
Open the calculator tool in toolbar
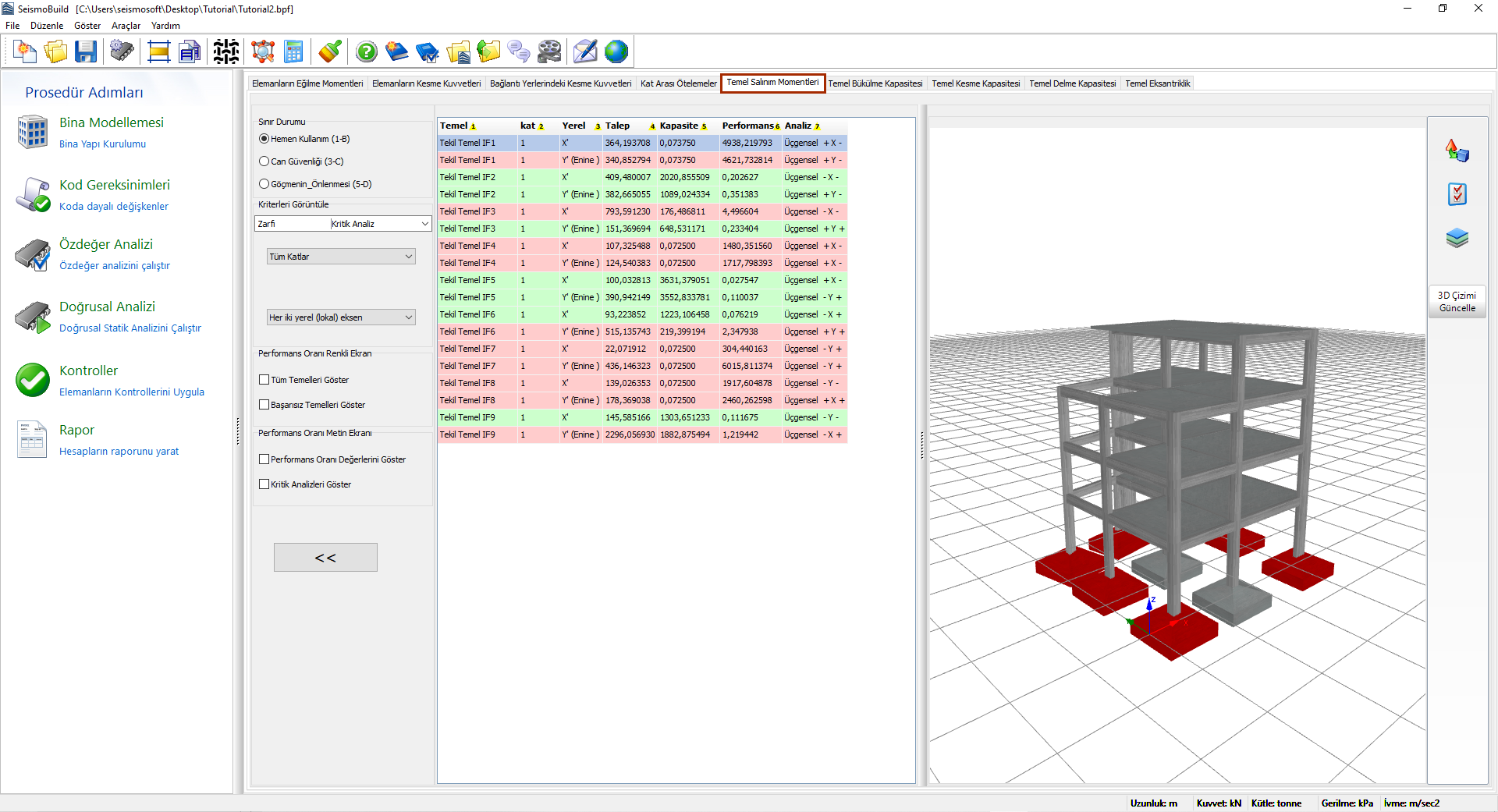pyautogui.click(x=293, y=52)
